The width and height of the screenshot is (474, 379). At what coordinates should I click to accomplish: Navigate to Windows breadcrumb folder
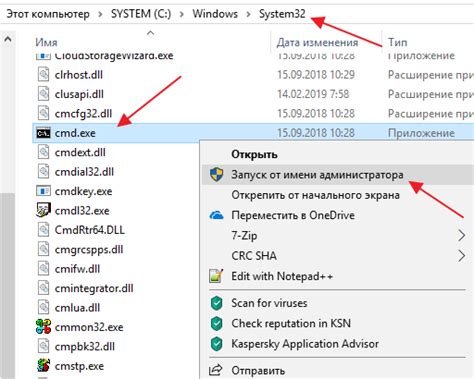(215, 14)
